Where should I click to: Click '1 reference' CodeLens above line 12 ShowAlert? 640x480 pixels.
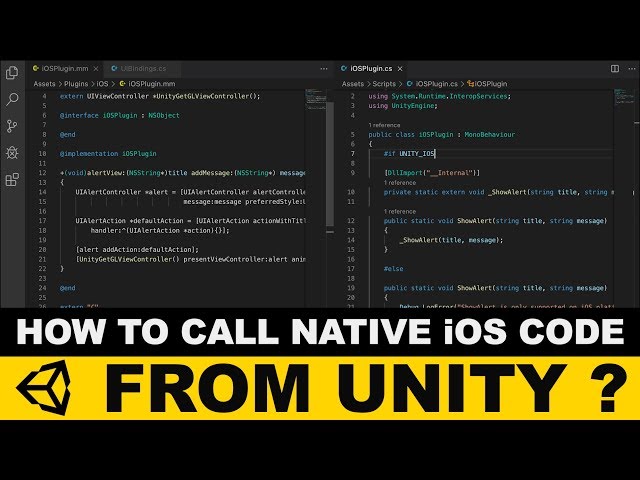[x=400, y=211]
